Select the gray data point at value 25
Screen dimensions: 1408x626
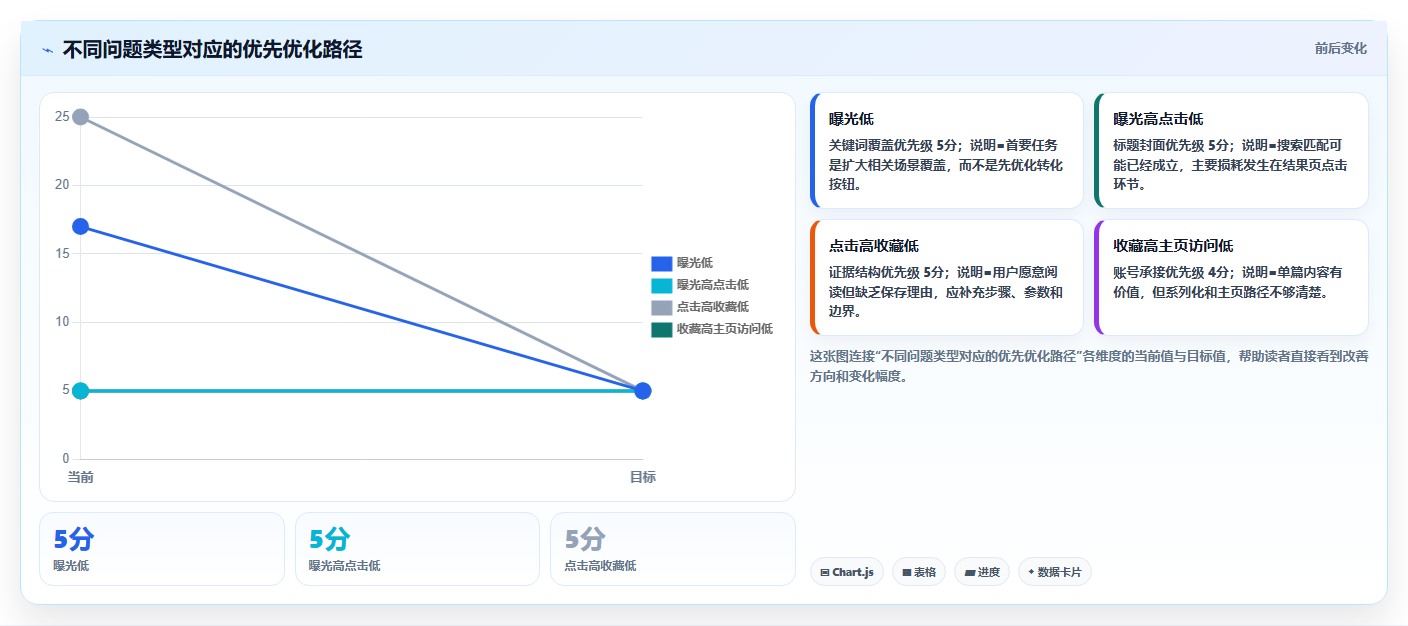pos(81,117)
